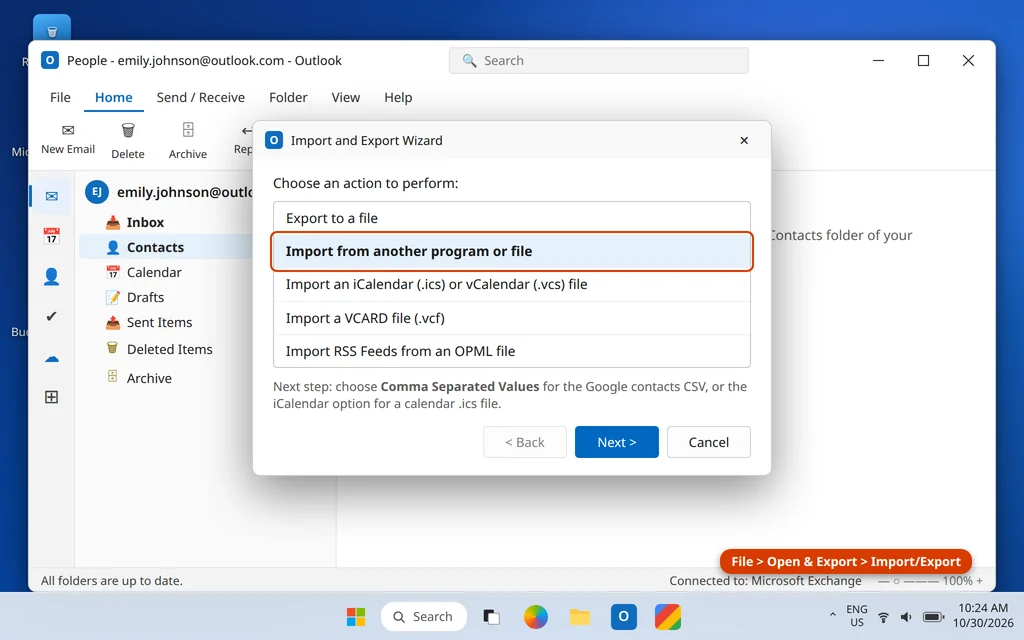Open the Tasks checkmark in the sidebar
This screenshot has height=640, width=1024.
click(x=52, y=316)
